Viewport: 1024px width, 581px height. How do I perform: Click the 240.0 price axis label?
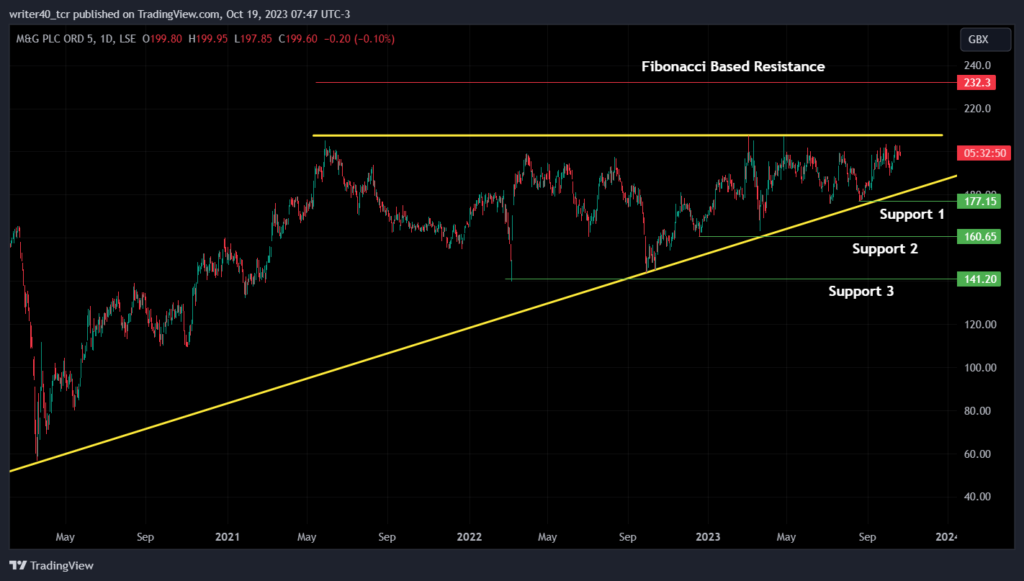(977, 65)
